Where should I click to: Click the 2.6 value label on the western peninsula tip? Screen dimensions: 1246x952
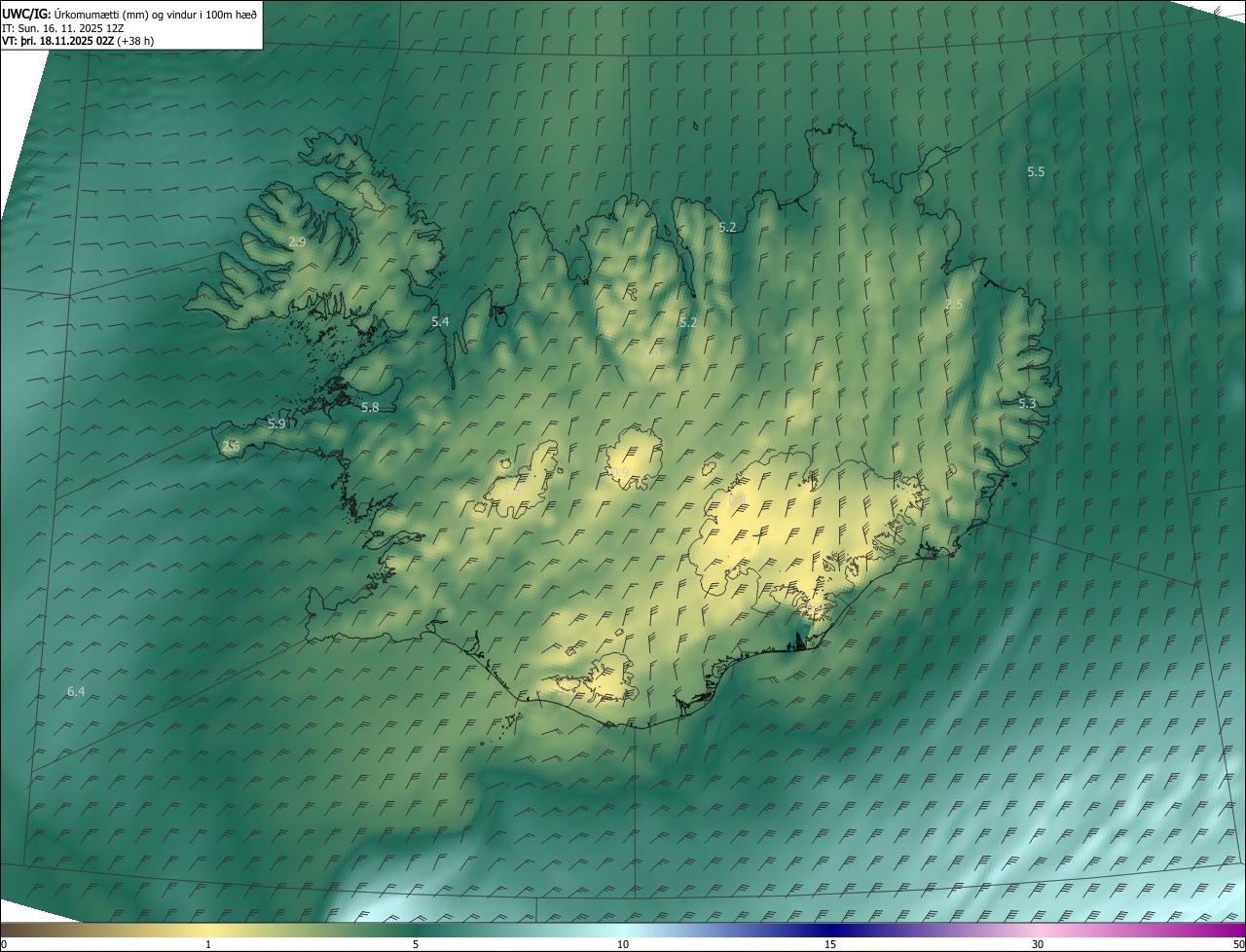click(x=231, y=447)
